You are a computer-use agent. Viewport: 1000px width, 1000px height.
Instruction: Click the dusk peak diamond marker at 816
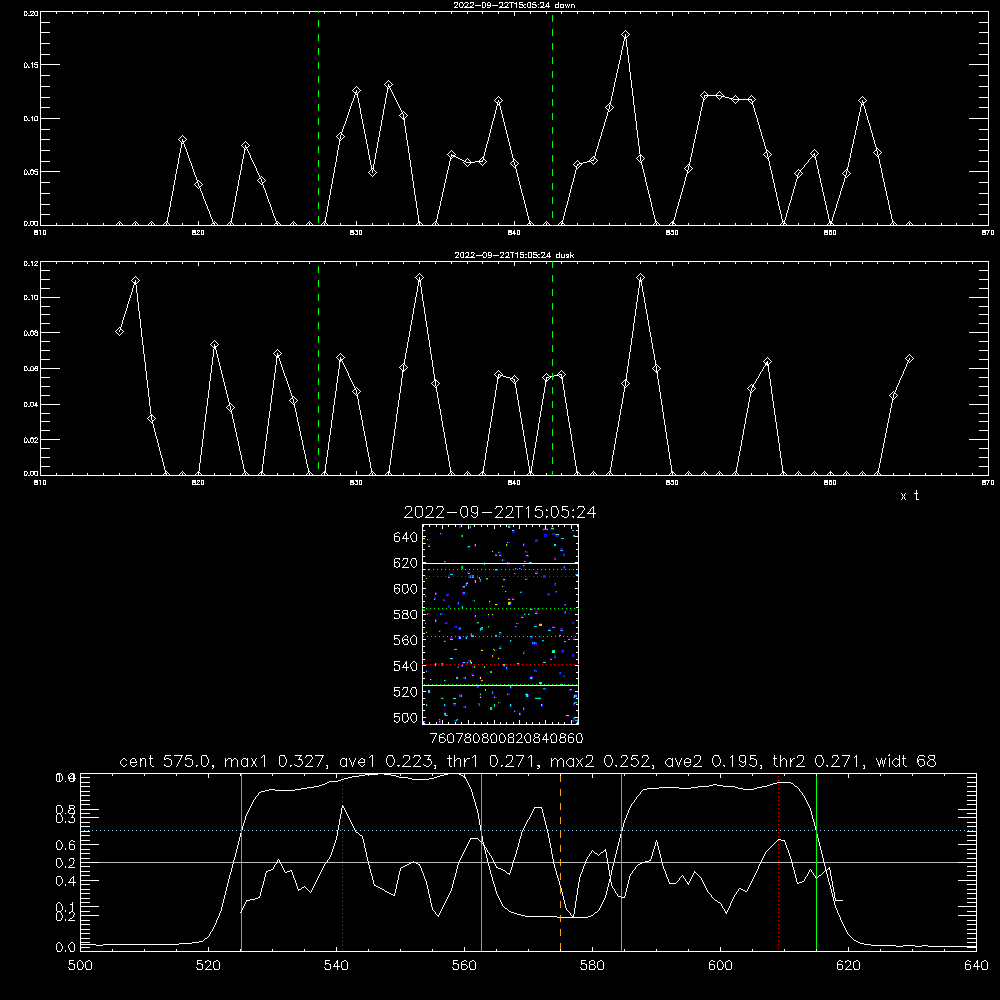tap(135, 281)
